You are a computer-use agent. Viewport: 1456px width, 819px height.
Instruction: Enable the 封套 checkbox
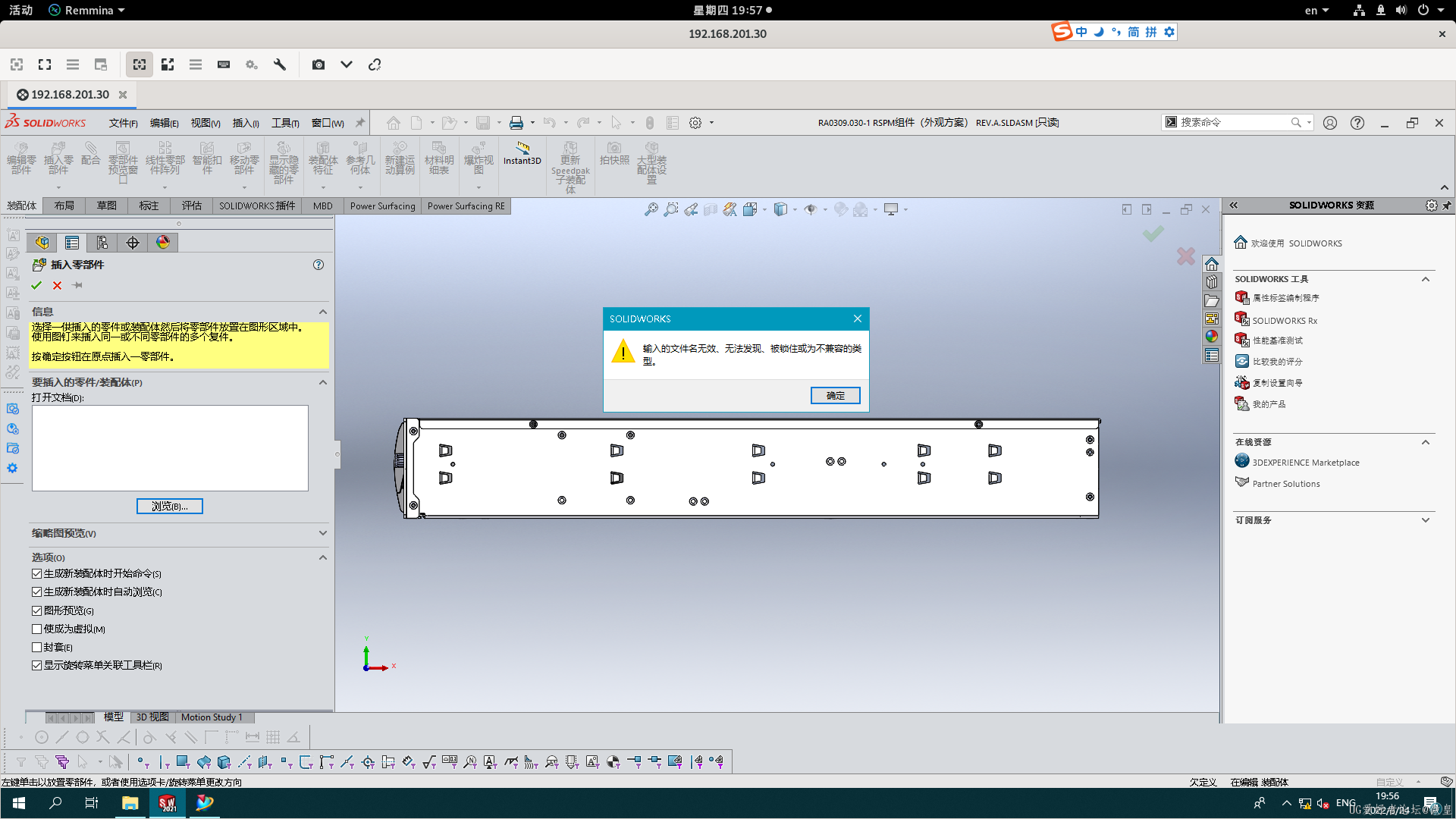[x=36, y=647]
